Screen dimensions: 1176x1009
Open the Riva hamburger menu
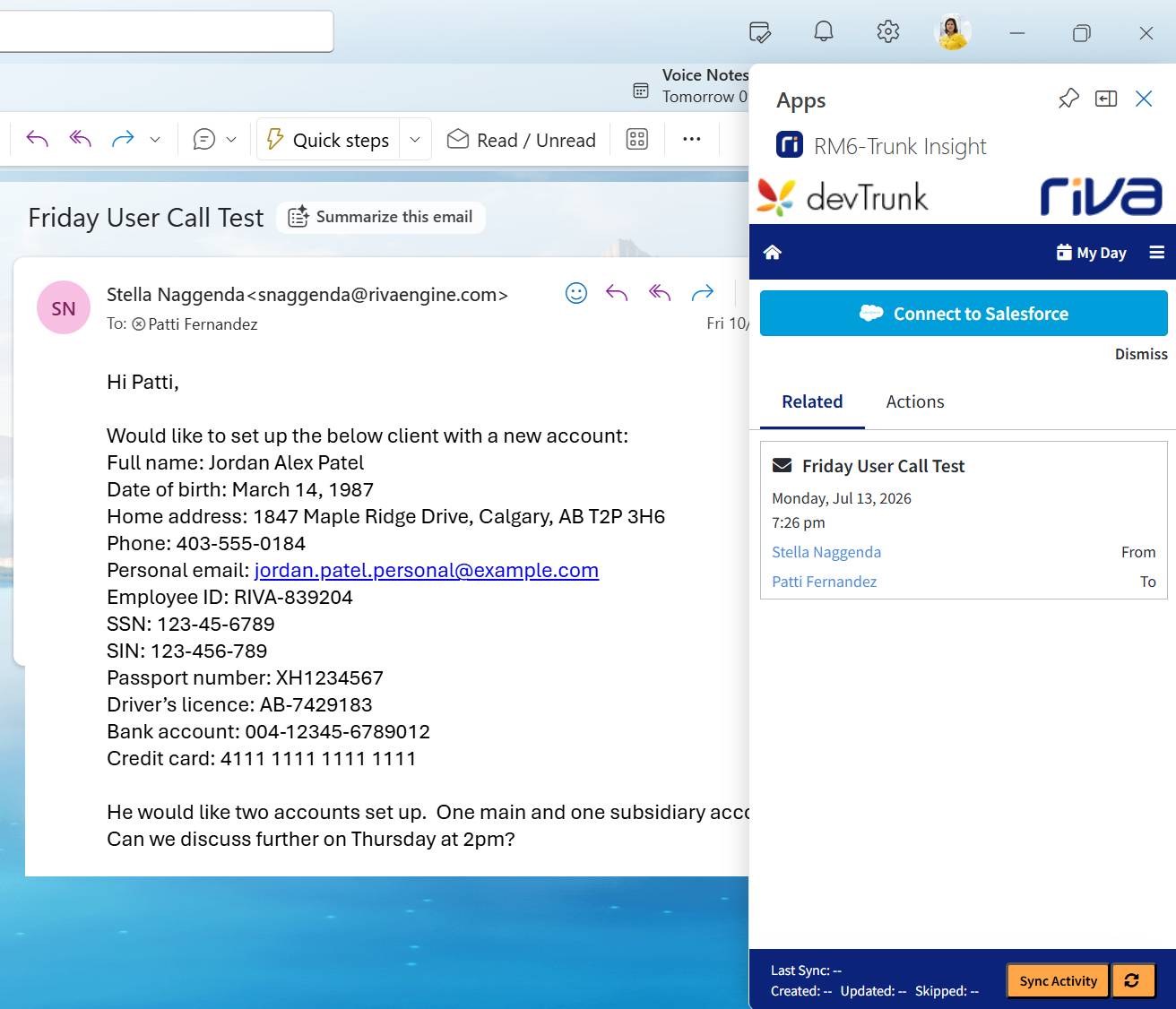pos(1156,253)
